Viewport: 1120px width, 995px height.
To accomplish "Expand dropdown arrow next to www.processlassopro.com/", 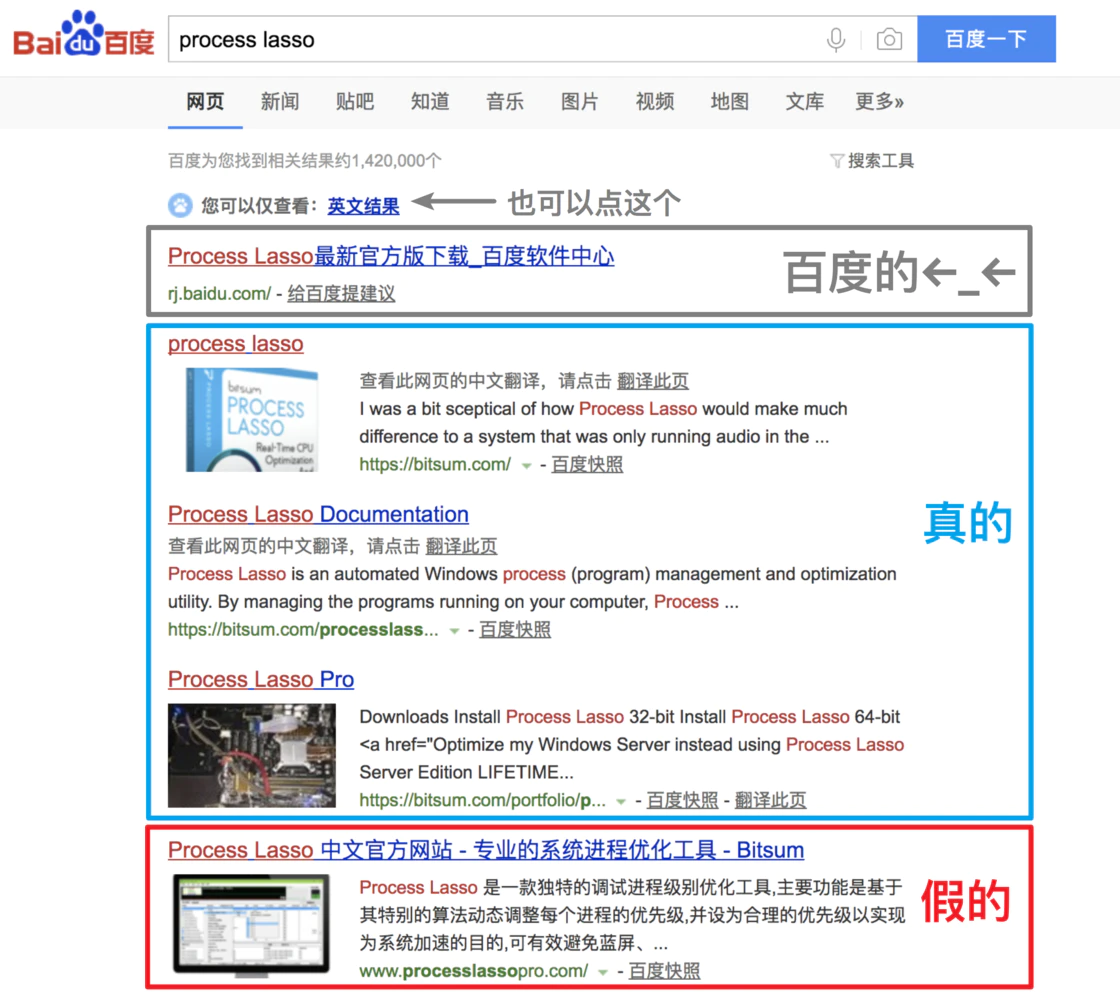I will click(x=603, y=972).
